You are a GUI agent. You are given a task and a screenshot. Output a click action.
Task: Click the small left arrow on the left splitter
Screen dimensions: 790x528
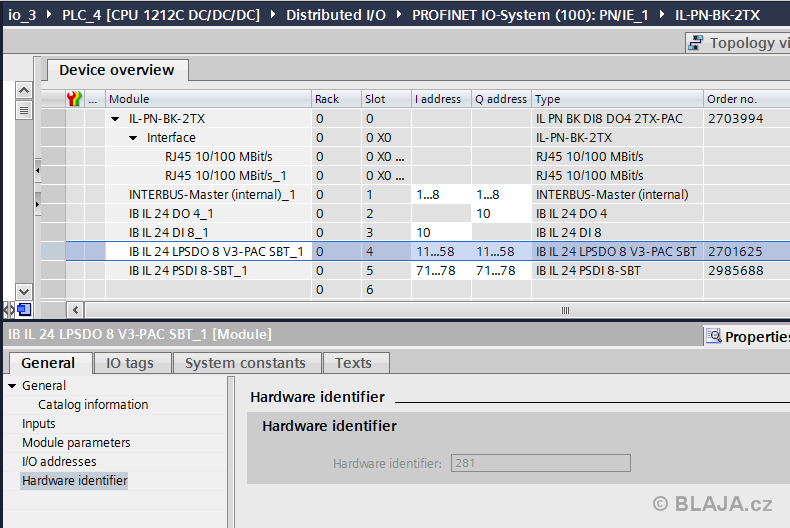coord(37,170)
